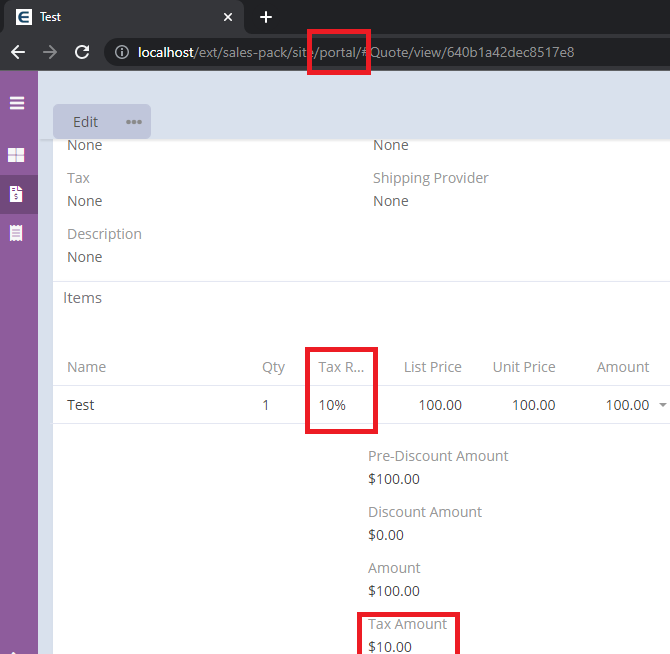
Task: Reload the page with the refresh icon
Action: pos(83,52)
